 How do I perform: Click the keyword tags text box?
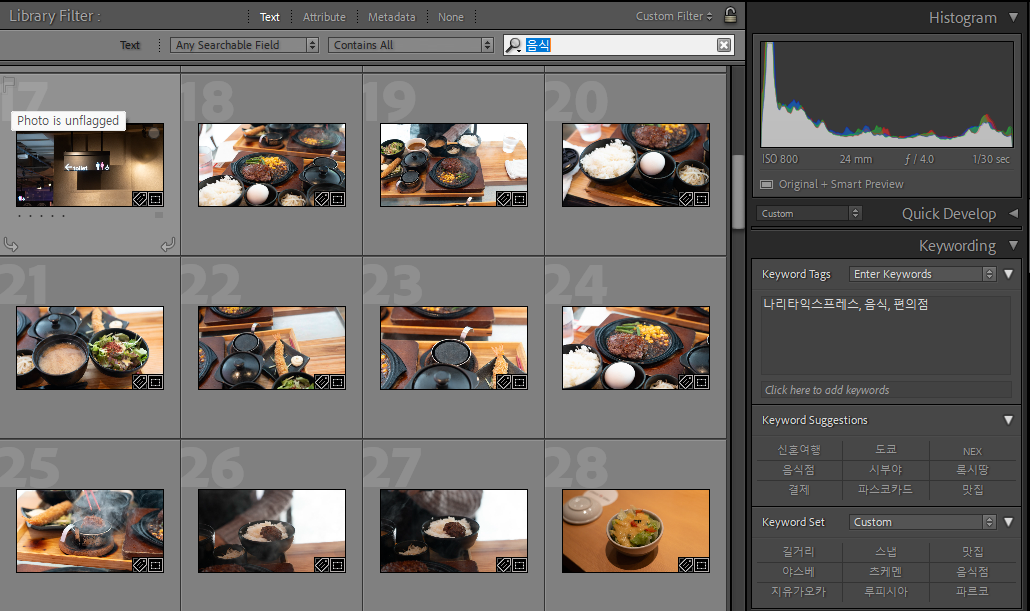(886, 335)
